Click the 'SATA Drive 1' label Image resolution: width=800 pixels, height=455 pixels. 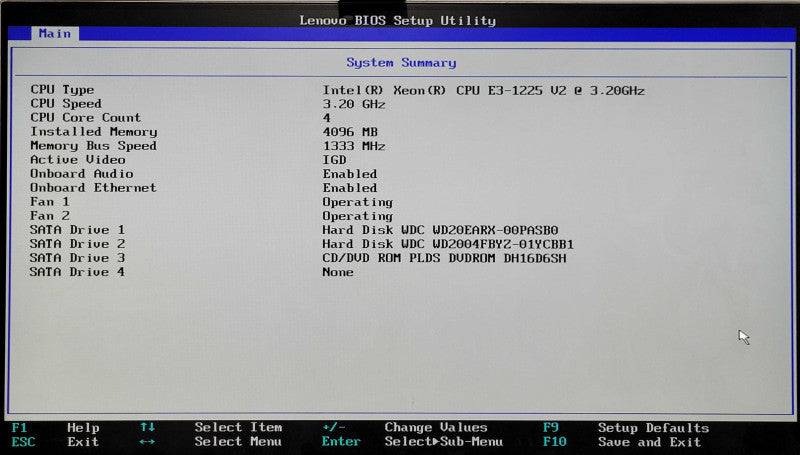tap(77, 230)
